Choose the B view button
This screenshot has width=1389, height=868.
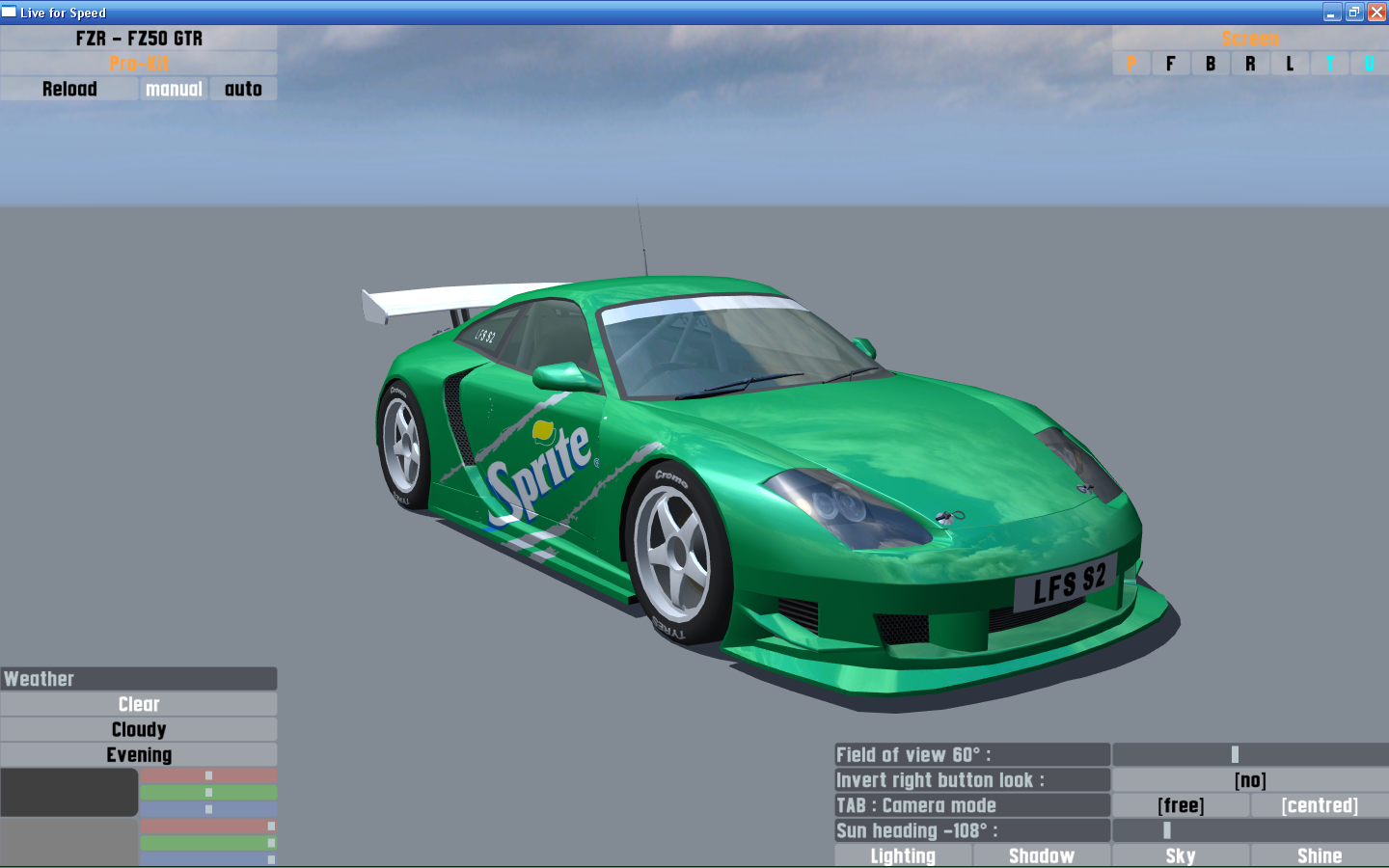click(x=1211, y=64)
